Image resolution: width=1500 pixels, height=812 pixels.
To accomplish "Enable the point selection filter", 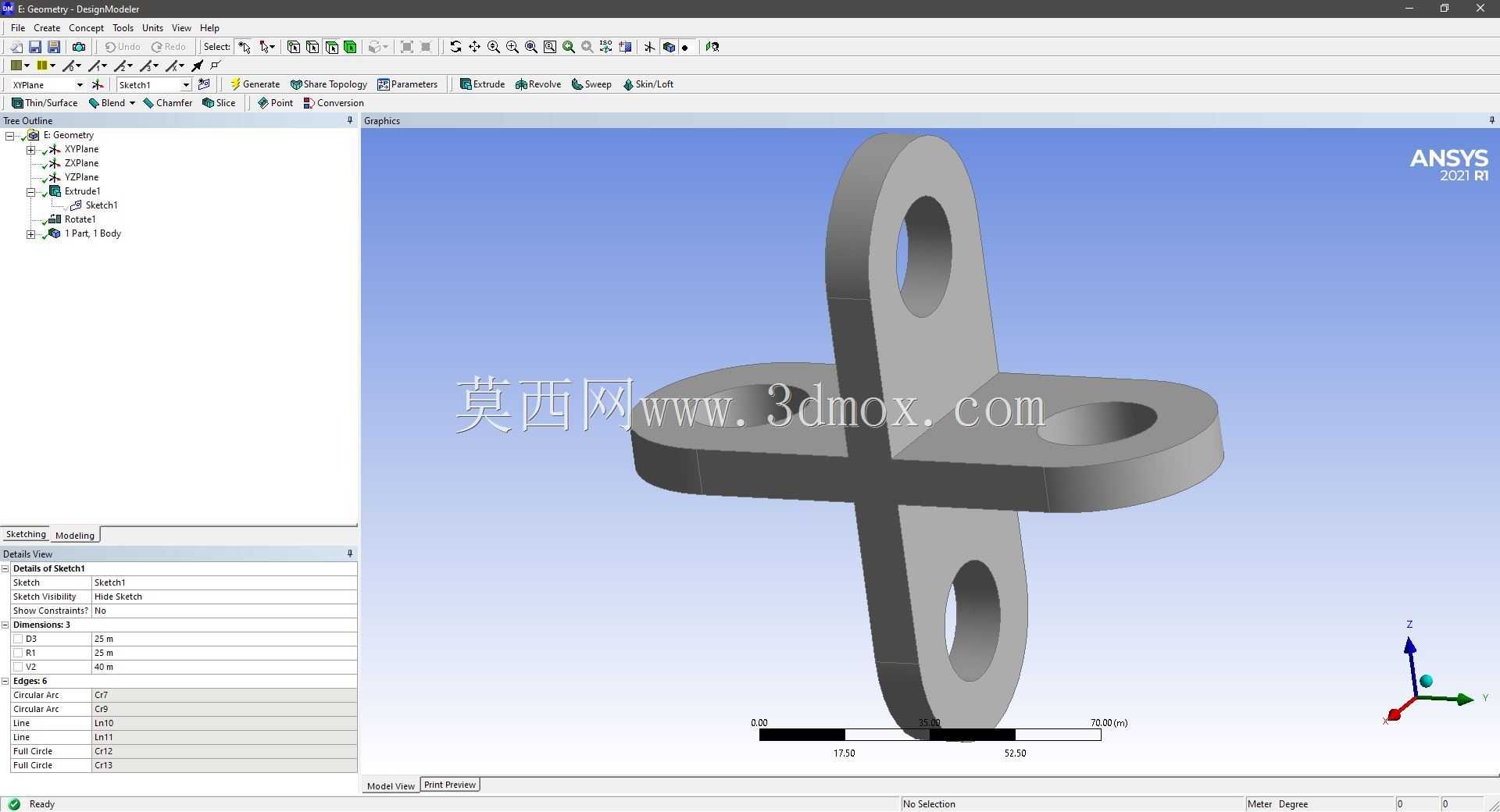I will [294, 47].
